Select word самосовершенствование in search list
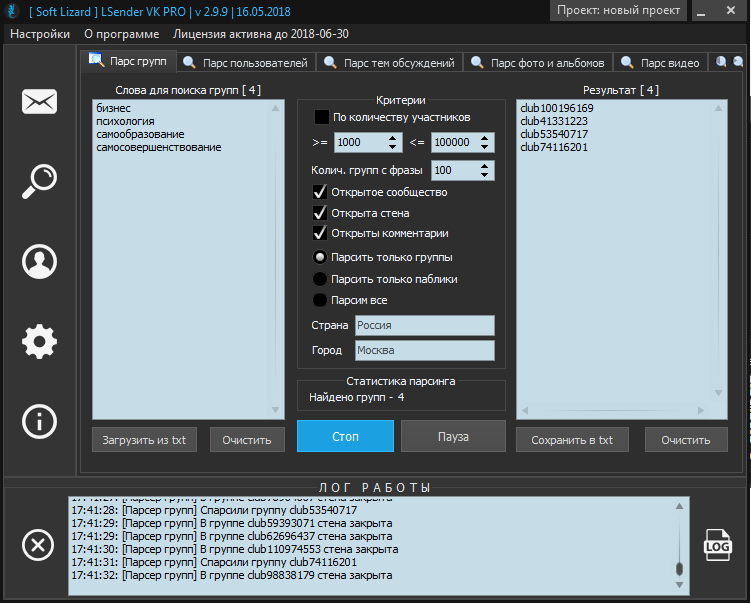 point(159,147)
